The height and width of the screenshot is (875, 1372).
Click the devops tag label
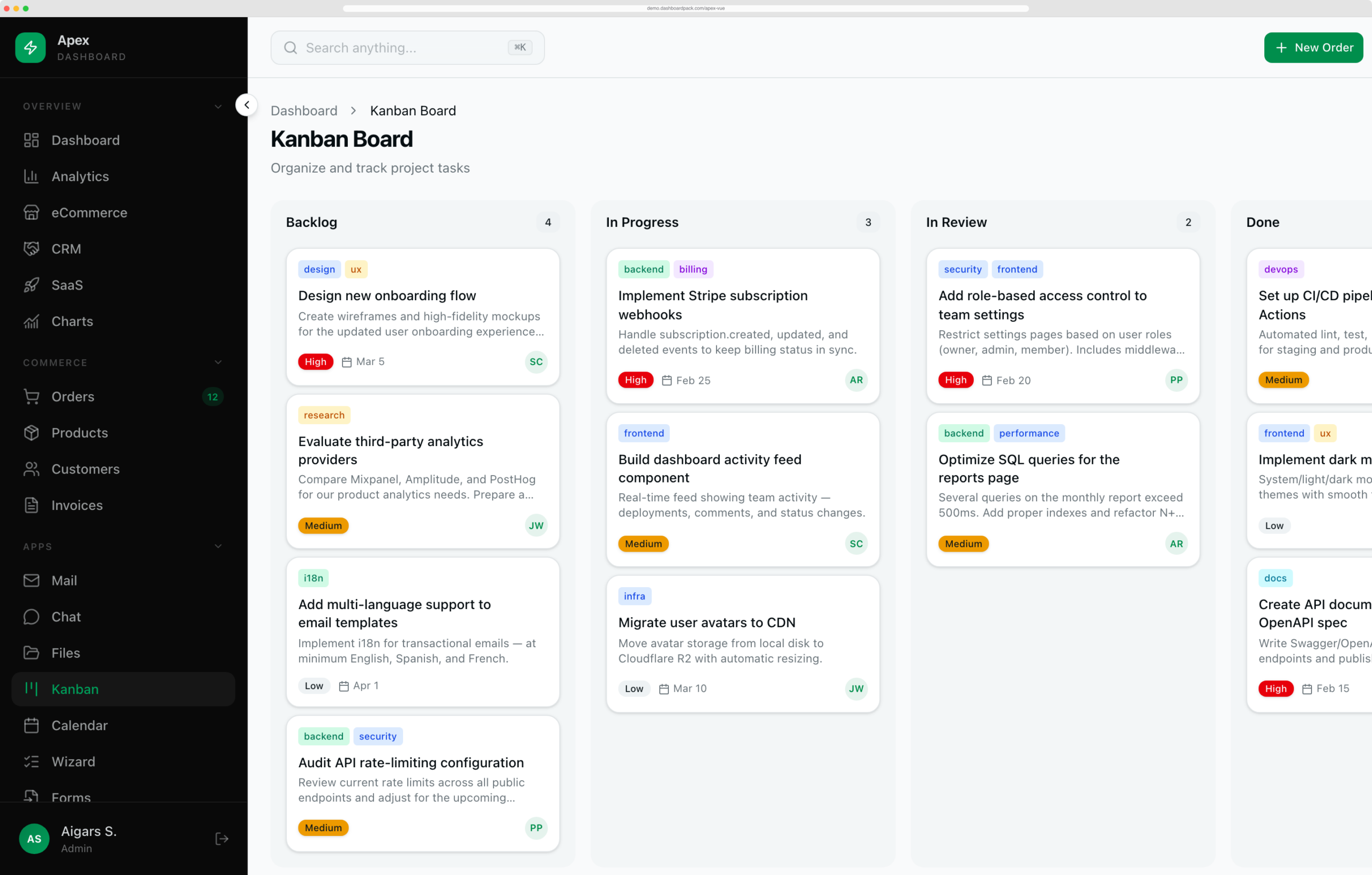[x=1281, y=269]
